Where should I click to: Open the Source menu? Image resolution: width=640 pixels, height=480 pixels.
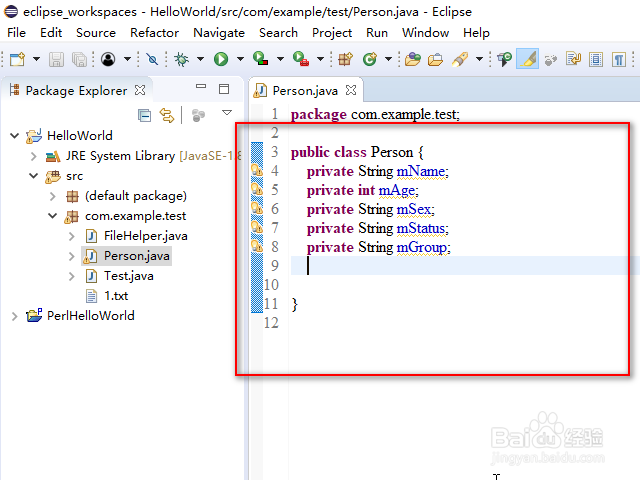pos(96,33)
